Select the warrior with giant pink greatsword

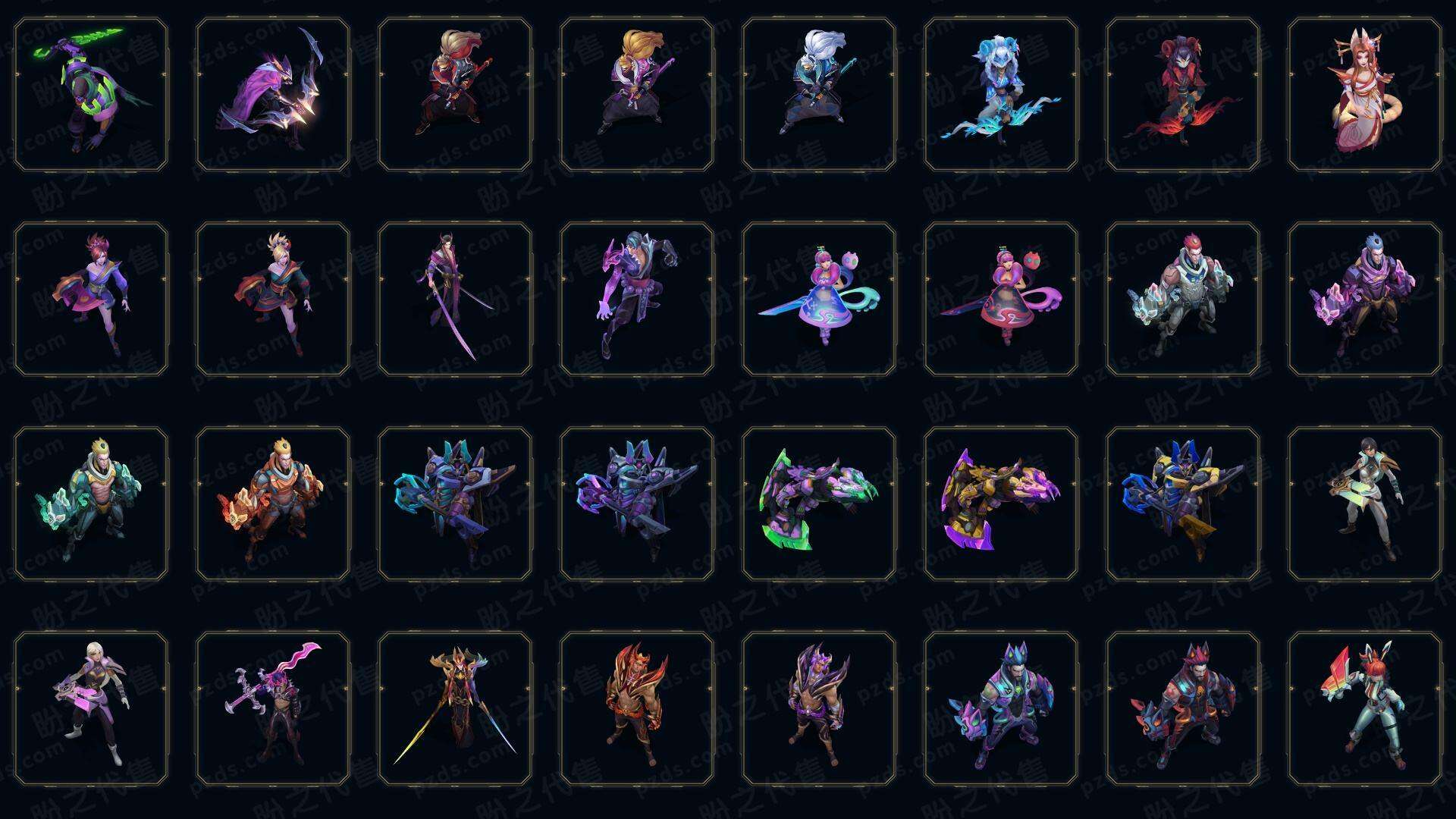click(x=273, y=708)
